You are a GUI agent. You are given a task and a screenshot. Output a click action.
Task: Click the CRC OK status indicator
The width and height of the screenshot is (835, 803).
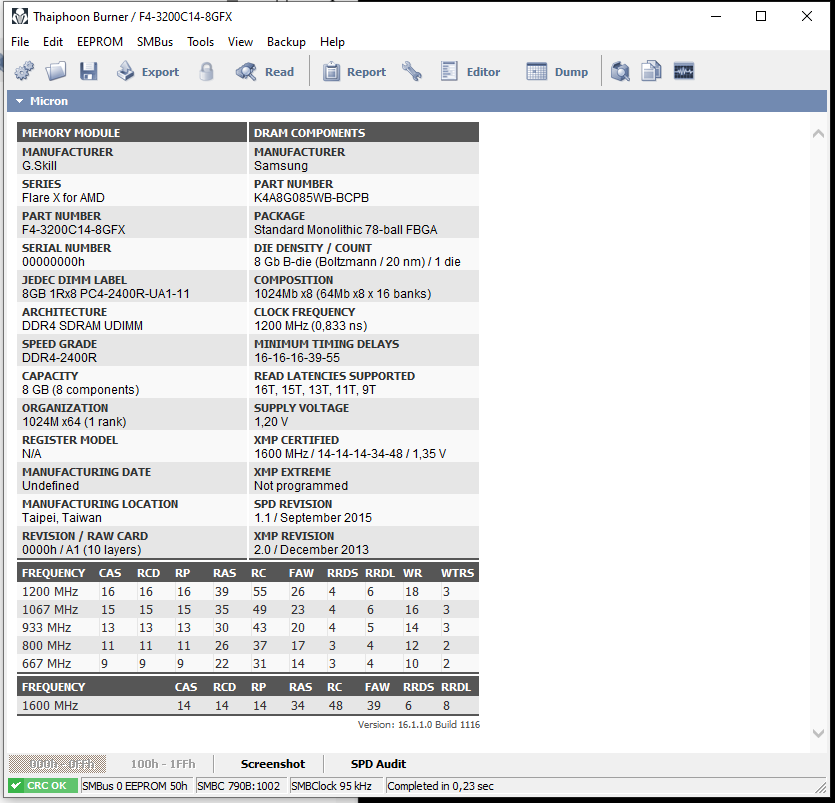pyautogui.click(x=43, y=786)
